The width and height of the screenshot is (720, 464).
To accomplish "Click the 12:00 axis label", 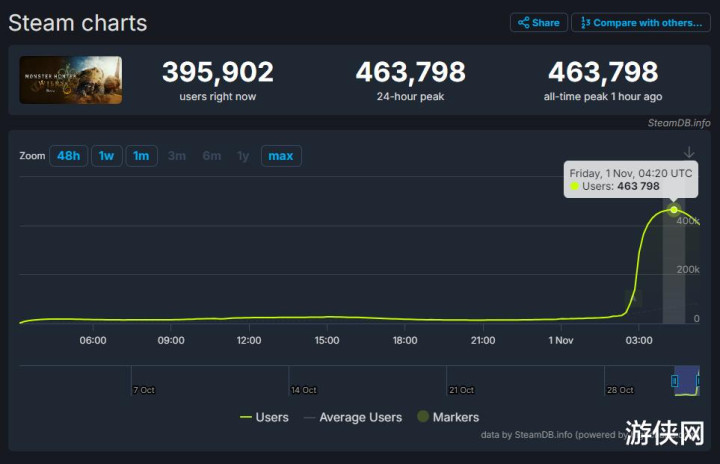I will (x=249, y=340).
